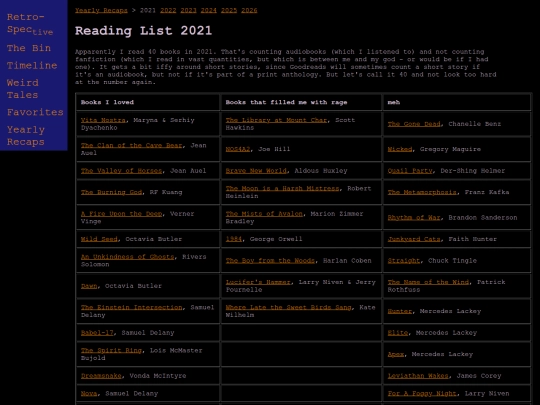Open the Dreamsnake link
The height and width of the screenshot is (405, 540).
[101, 376]
